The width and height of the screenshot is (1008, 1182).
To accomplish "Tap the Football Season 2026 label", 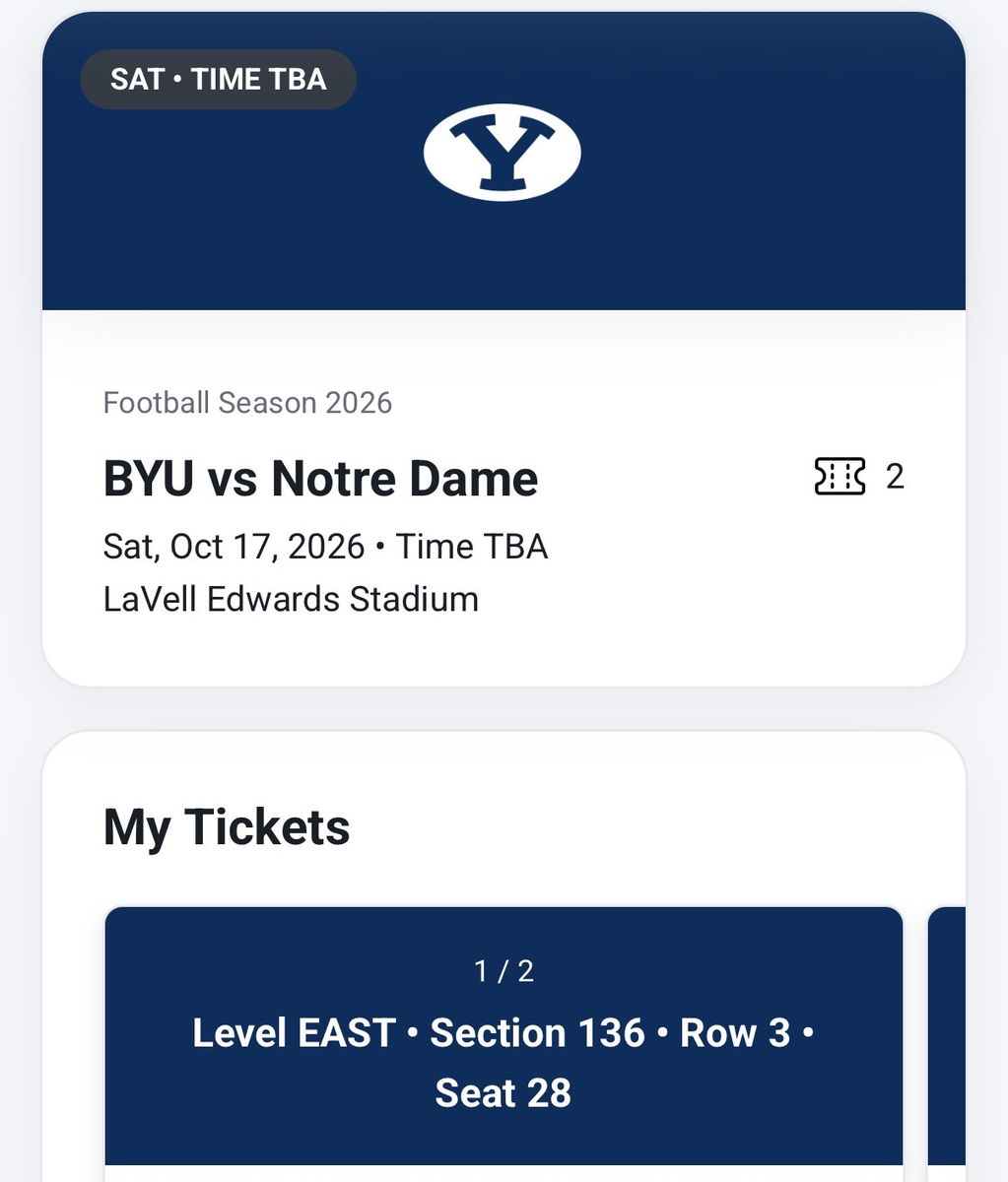I will [x=248, y=403].
